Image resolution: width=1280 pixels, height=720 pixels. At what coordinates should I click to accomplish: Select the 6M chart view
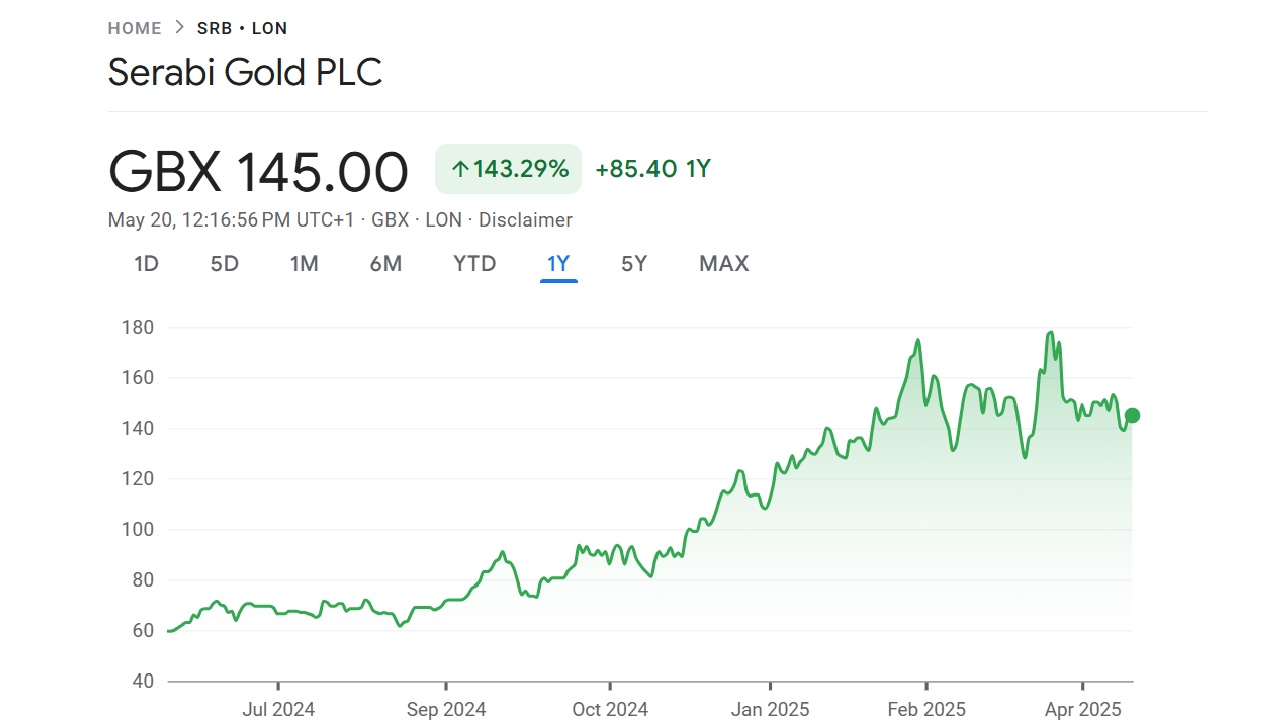(386, 263)
